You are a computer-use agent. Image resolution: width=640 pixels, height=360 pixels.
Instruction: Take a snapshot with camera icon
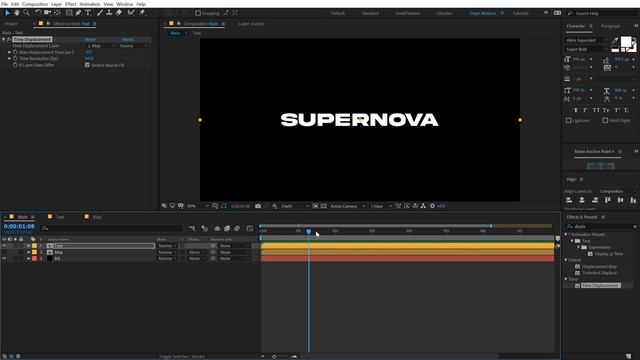258,206
